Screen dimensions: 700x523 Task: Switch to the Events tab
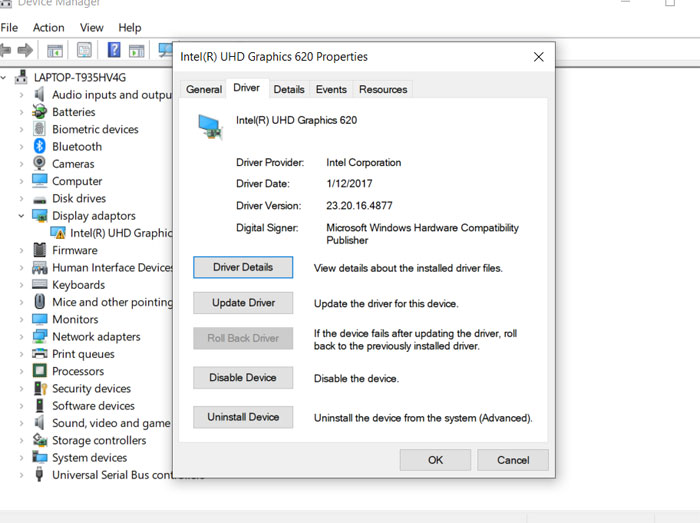331,89
